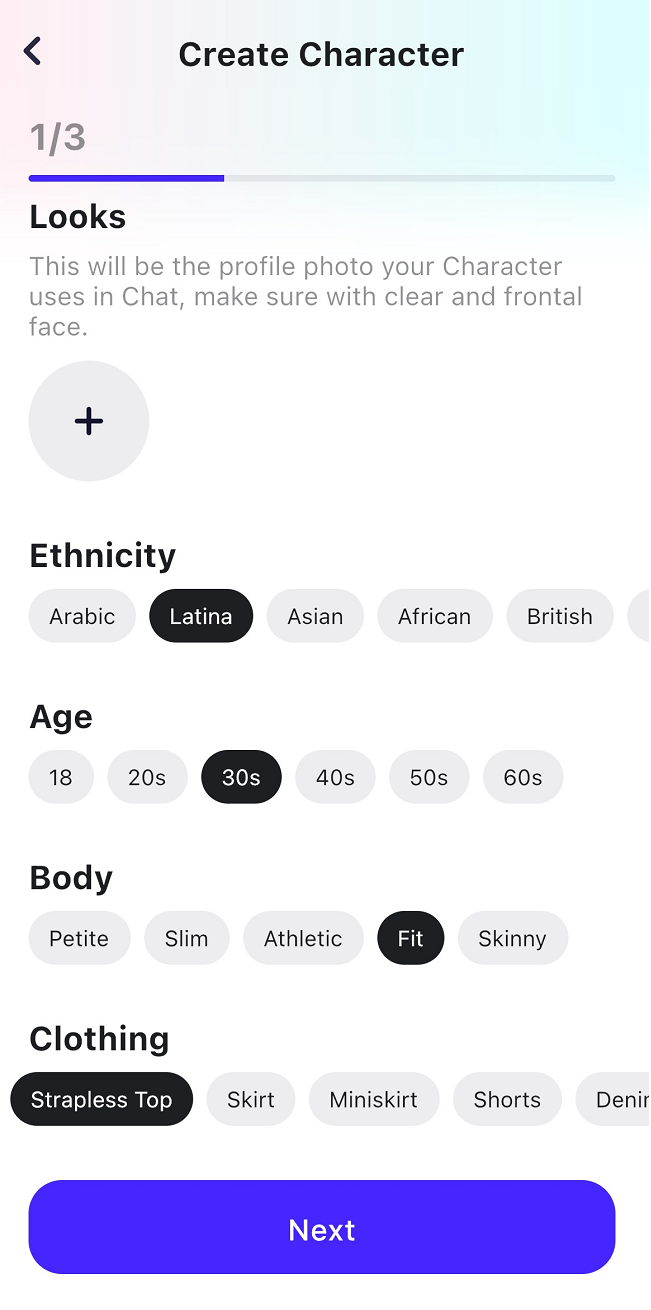Click the step progress bar
651x1310 pixels.
click(322, 178)
